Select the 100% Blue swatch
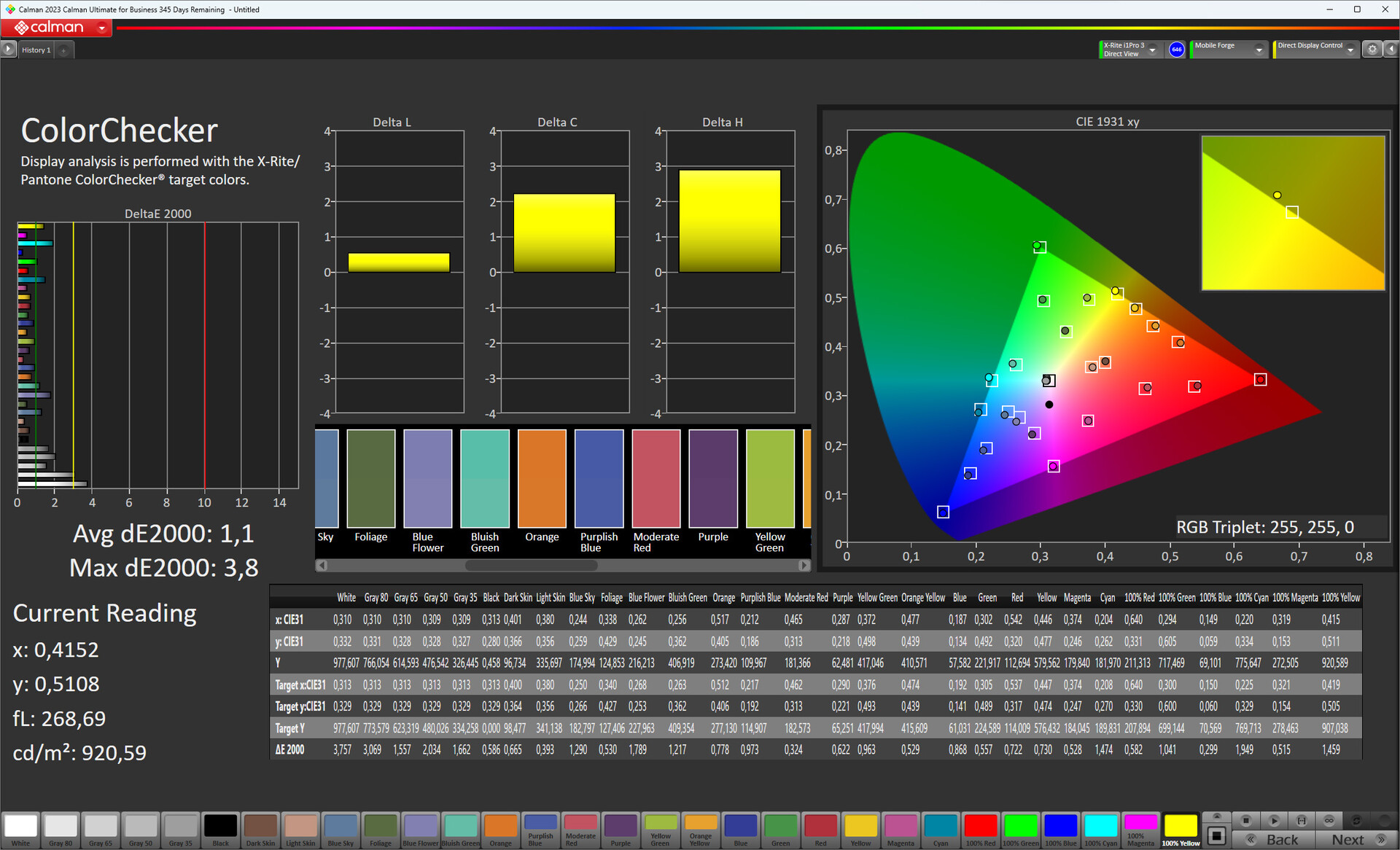The image size is (1400, 850). pyautogui.click(x=1061, y=830)
